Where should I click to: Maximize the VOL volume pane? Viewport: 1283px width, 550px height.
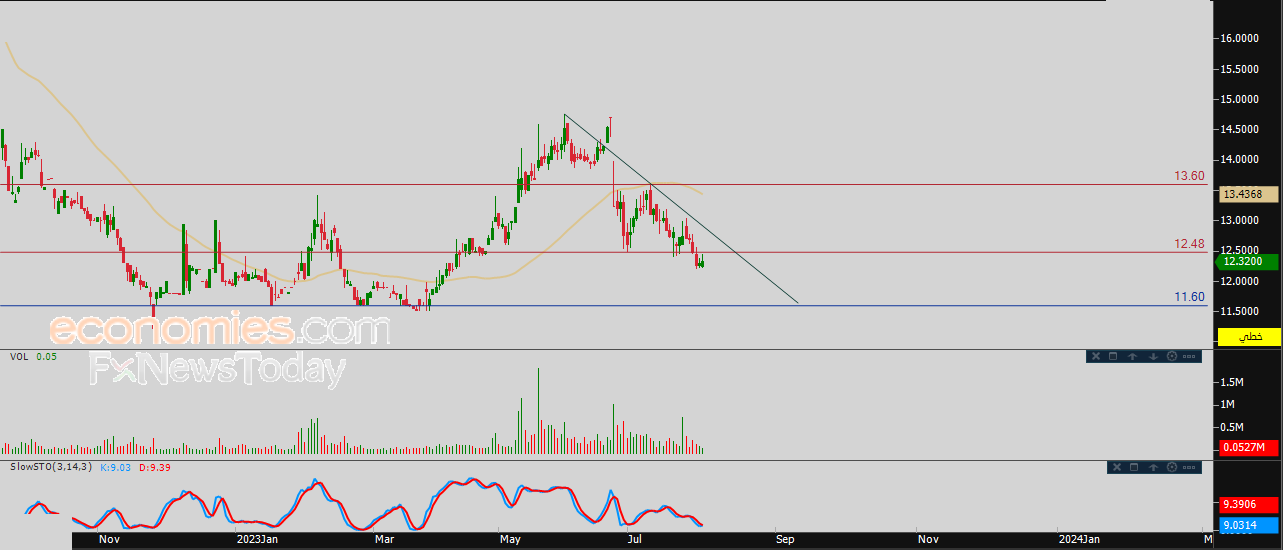pos(1113,356)
